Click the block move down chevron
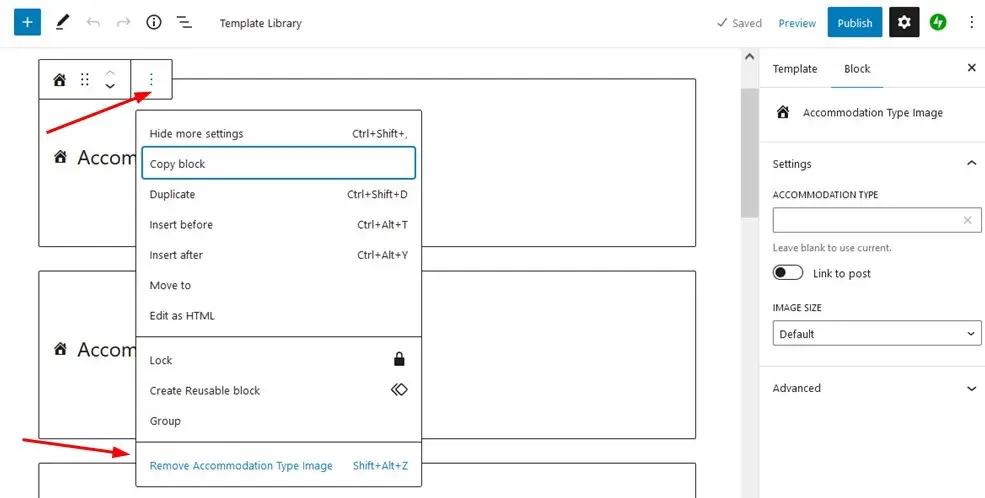 pos(110,87)
